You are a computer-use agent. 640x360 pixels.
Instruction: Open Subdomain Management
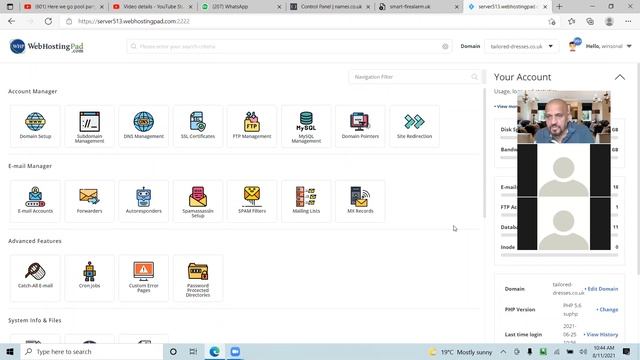click(89, 126)
